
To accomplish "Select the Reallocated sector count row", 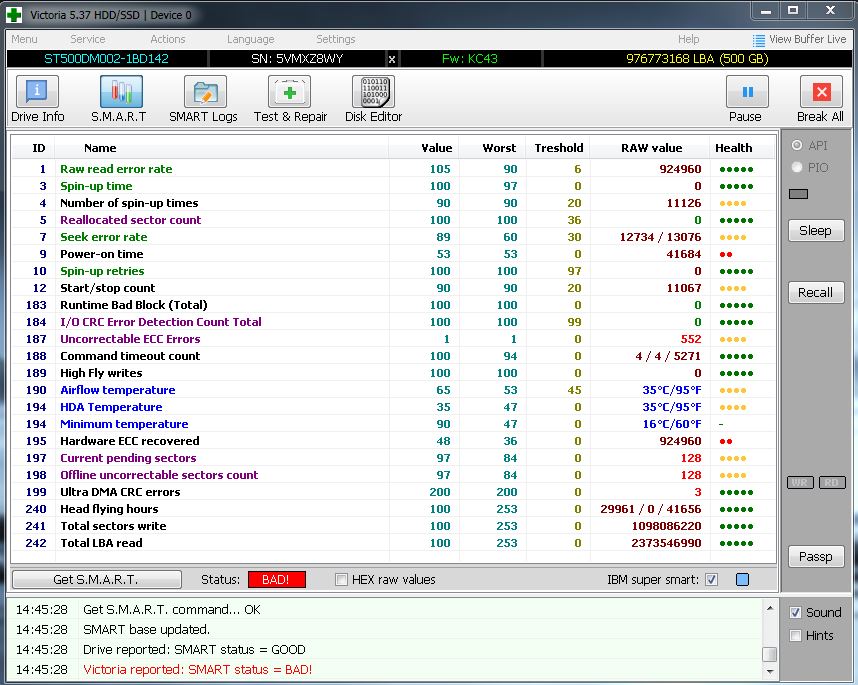I will (x=393, y=220).
